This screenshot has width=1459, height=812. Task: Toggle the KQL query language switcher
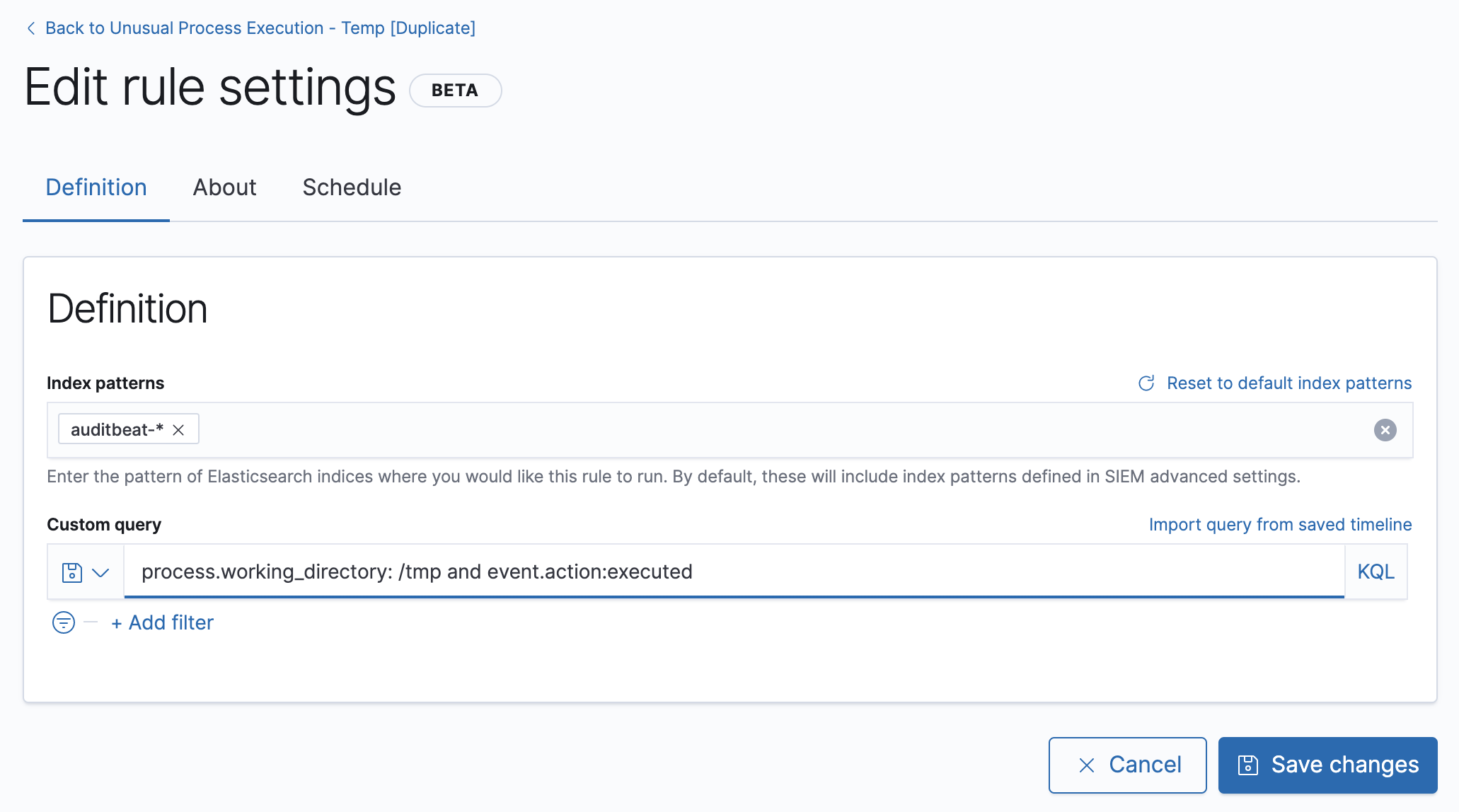1376,572
